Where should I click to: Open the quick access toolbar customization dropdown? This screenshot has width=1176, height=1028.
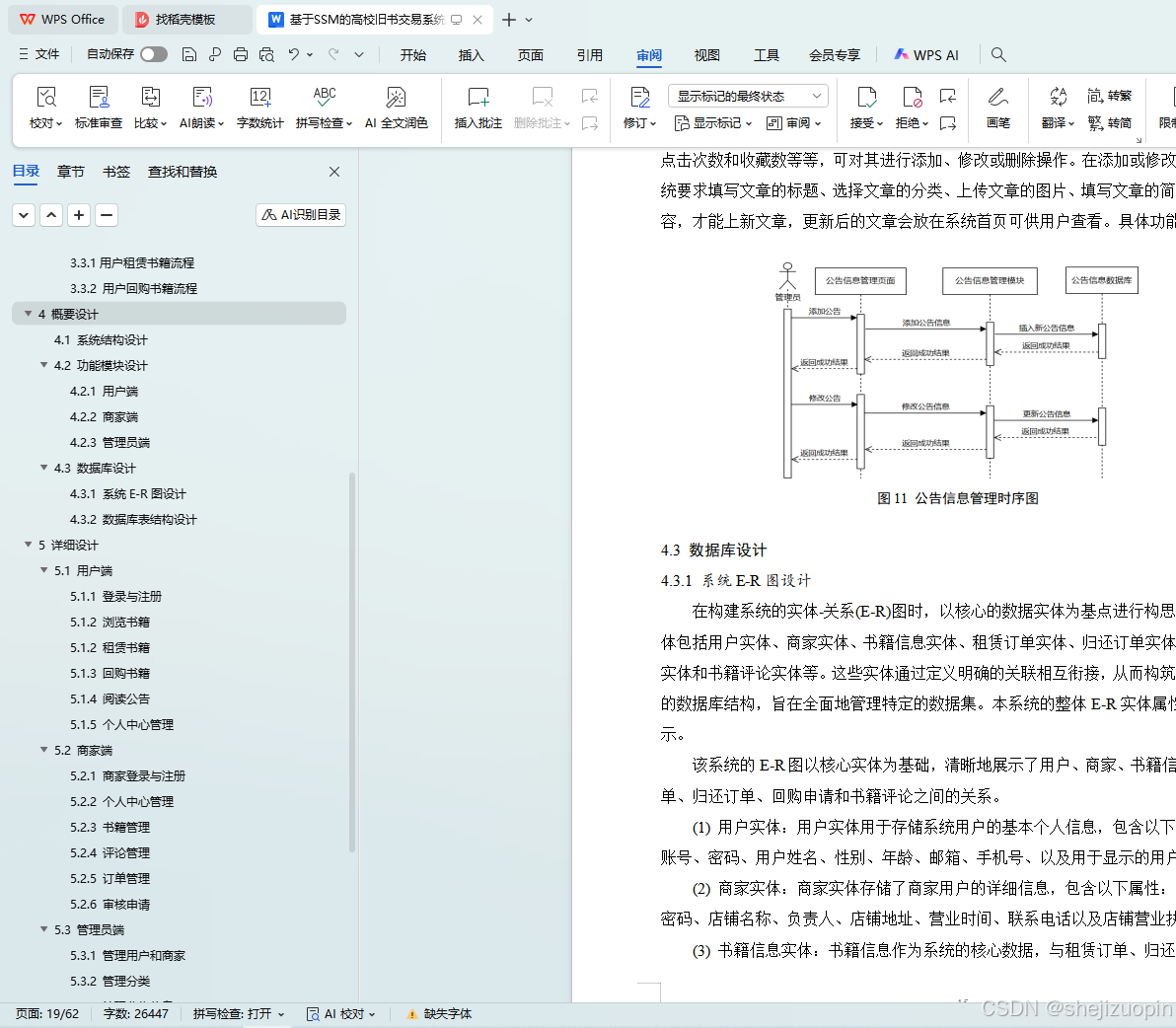coord(359,54)
